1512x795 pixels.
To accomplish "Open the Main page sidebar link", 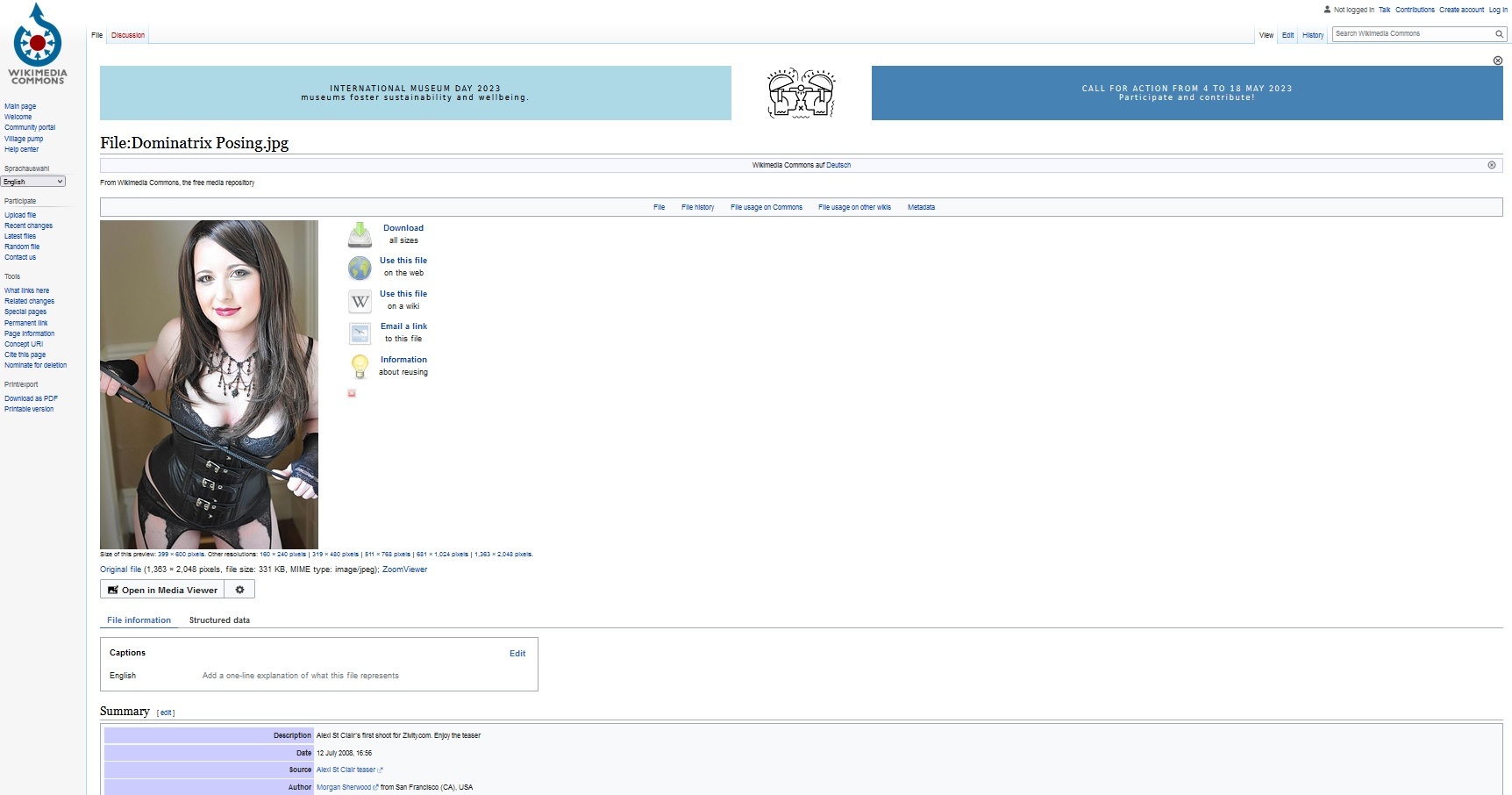I will point(20,106).
